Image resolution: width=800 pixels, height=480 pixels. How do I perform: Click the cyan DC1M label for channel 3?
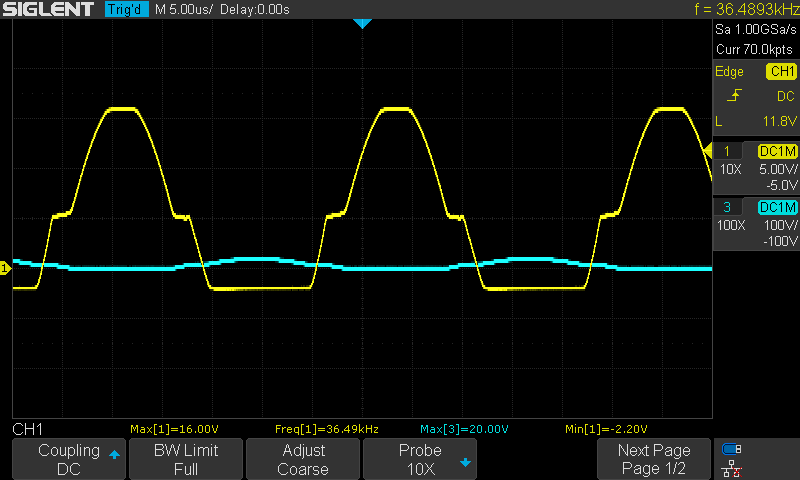click(778, 207)
